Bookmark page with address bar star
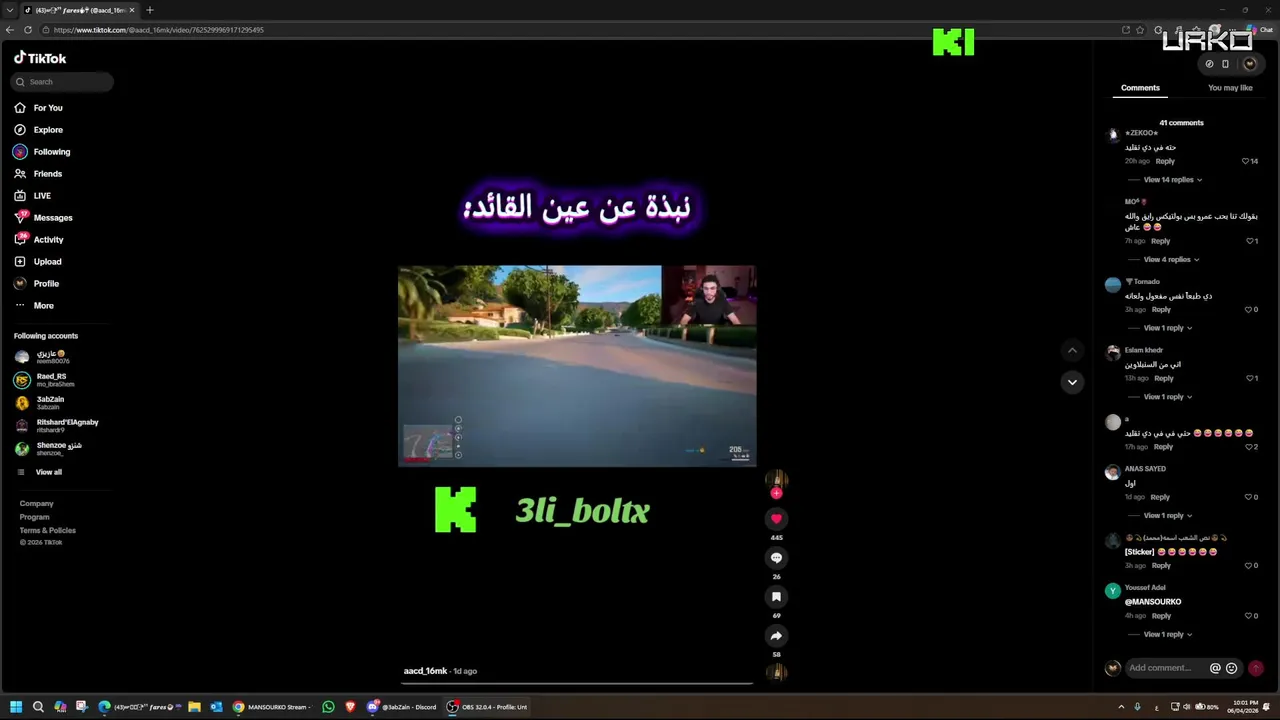This screenshot has width=1280, height=720. pos(1140,30)
